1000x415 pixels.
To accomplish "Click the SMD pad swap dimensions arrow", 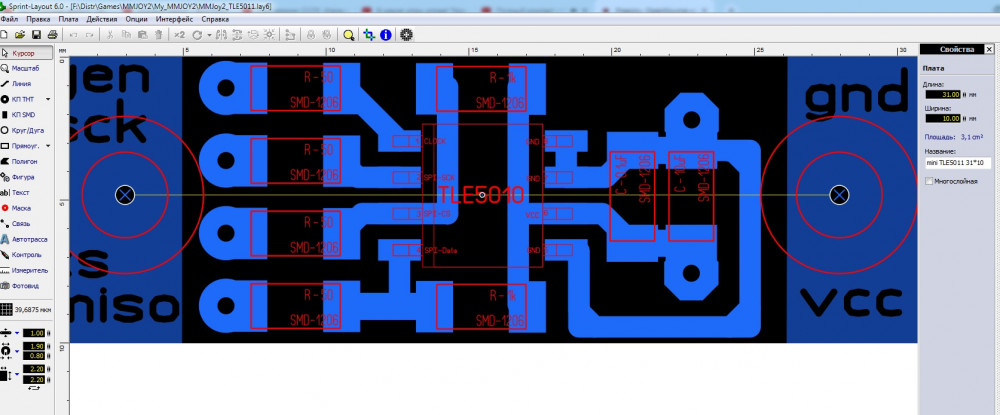I will point(34,388).
